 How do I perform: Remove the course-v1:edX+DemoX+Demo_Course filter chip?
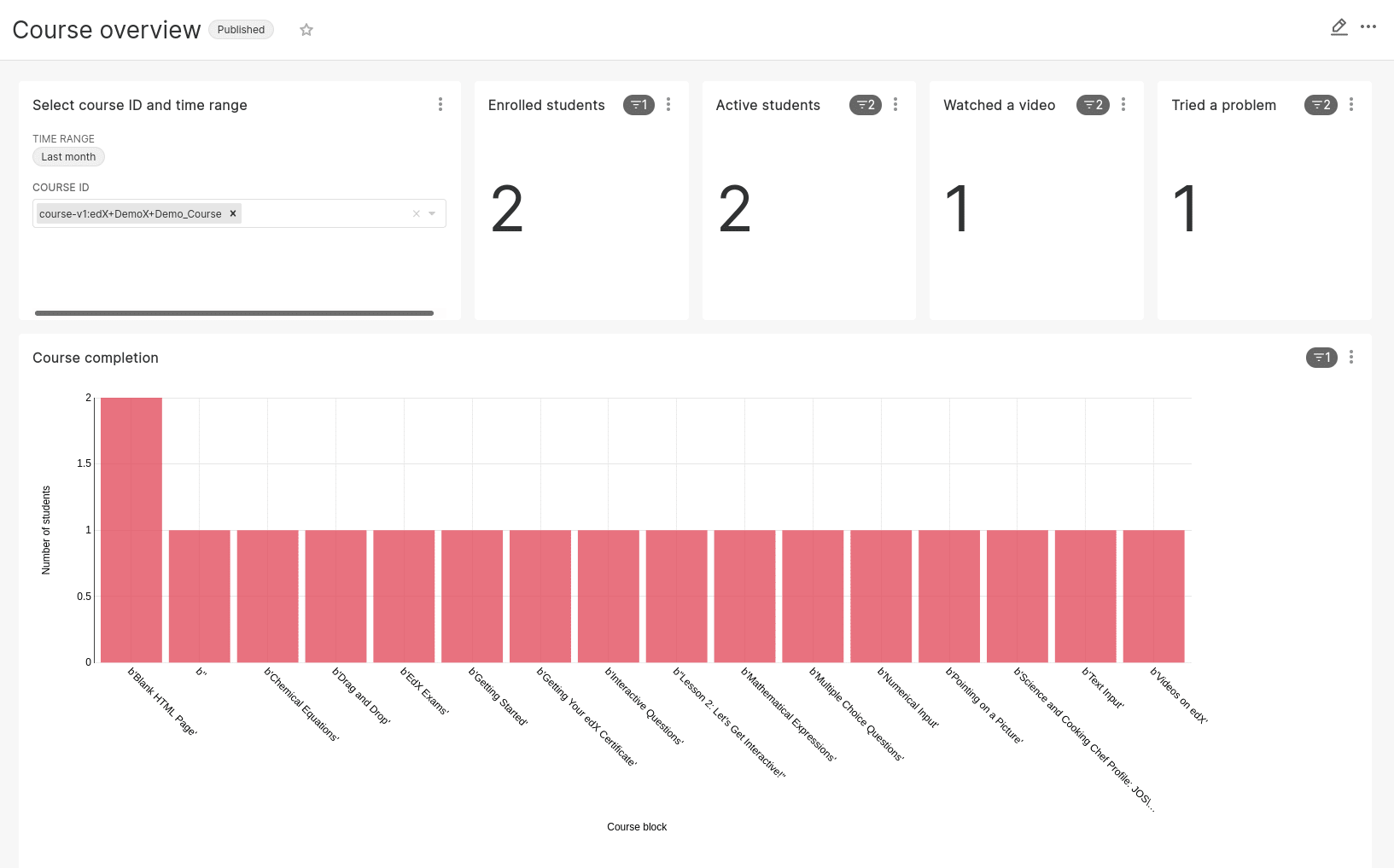point(232,213)
